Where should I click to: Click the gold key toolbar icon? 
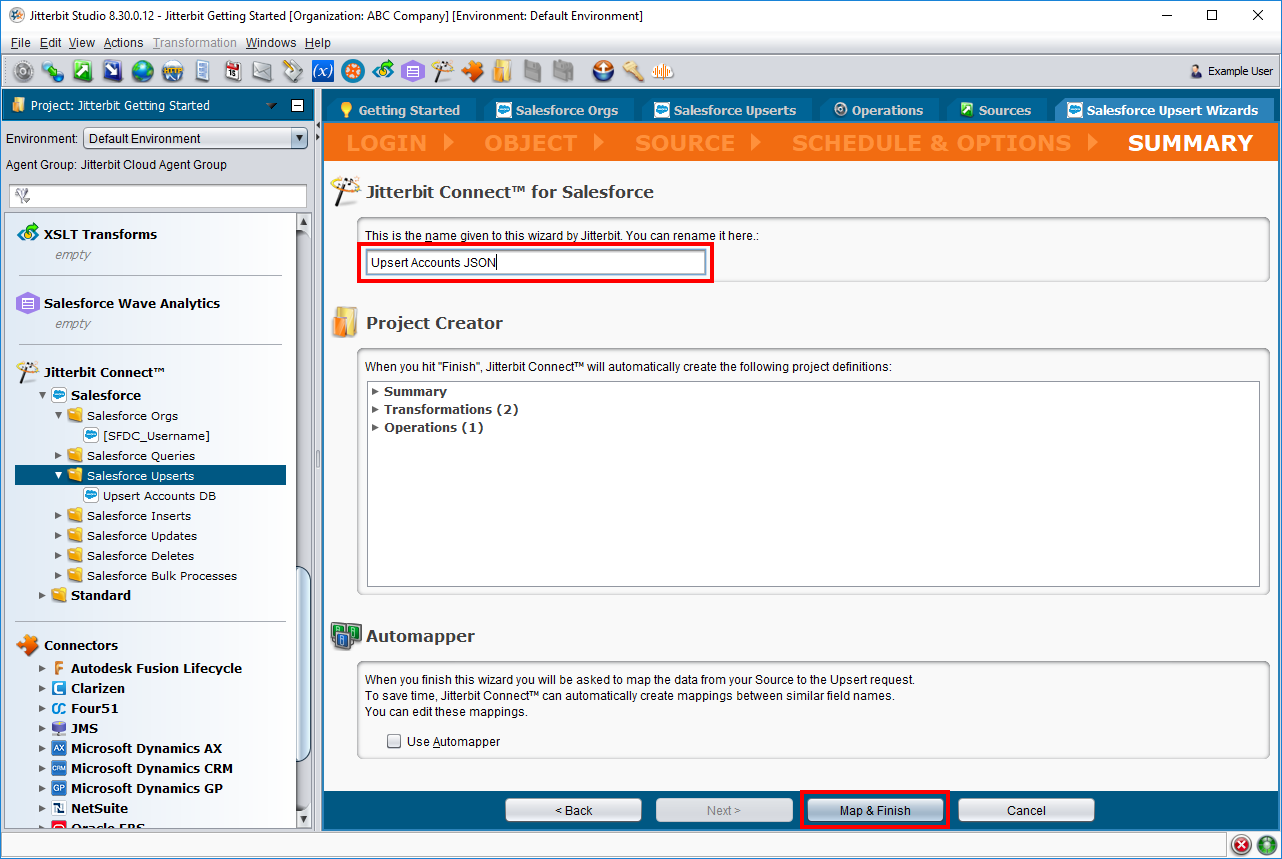633,71
